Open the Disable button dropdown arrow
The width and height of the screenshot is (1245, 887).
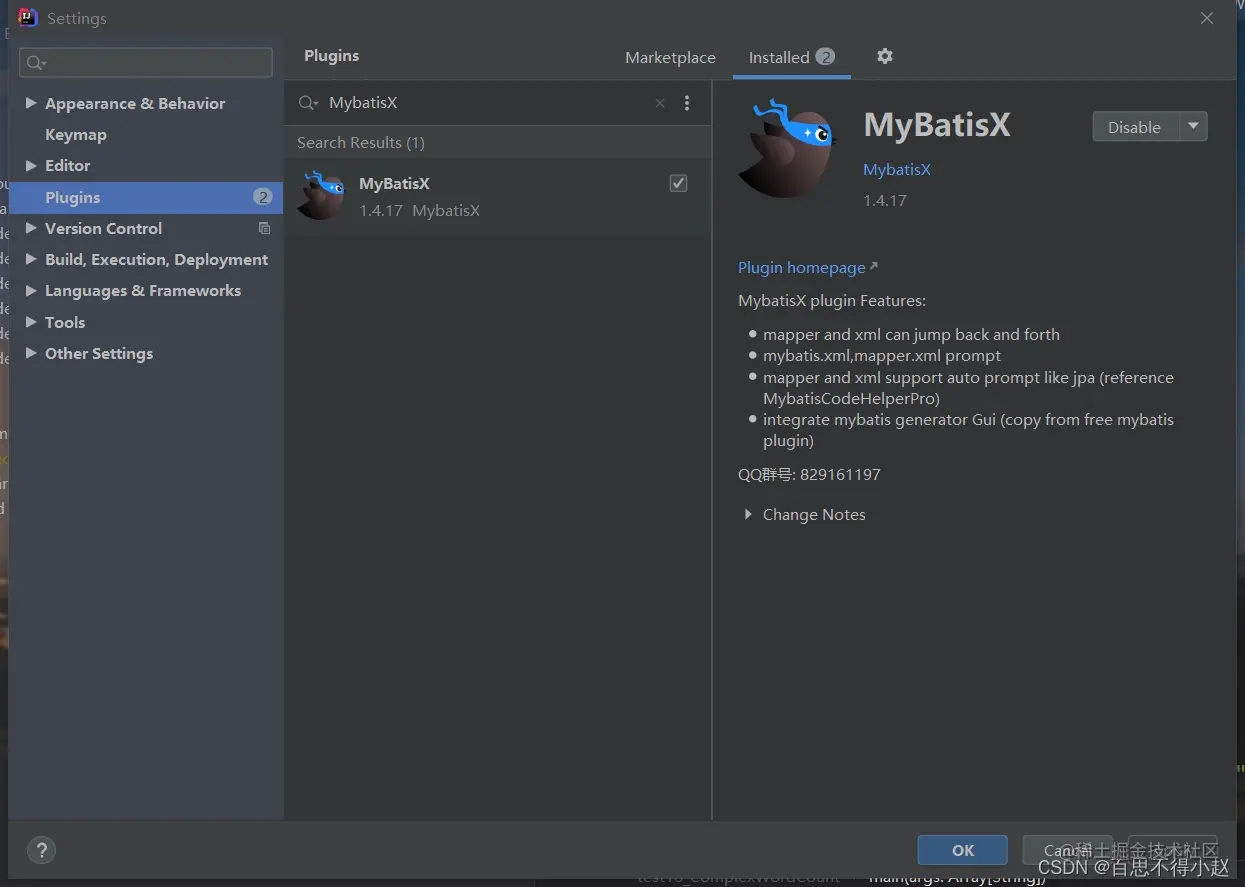(1193, 127)
